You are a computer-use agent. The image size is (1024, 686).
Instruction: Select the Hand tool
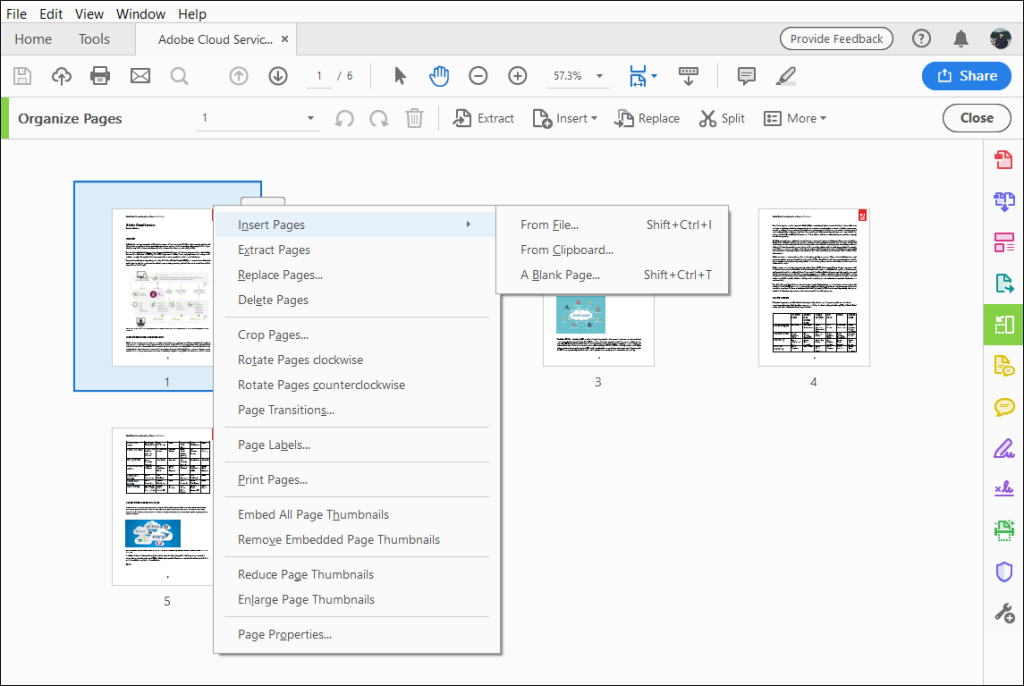coord(439,75)
